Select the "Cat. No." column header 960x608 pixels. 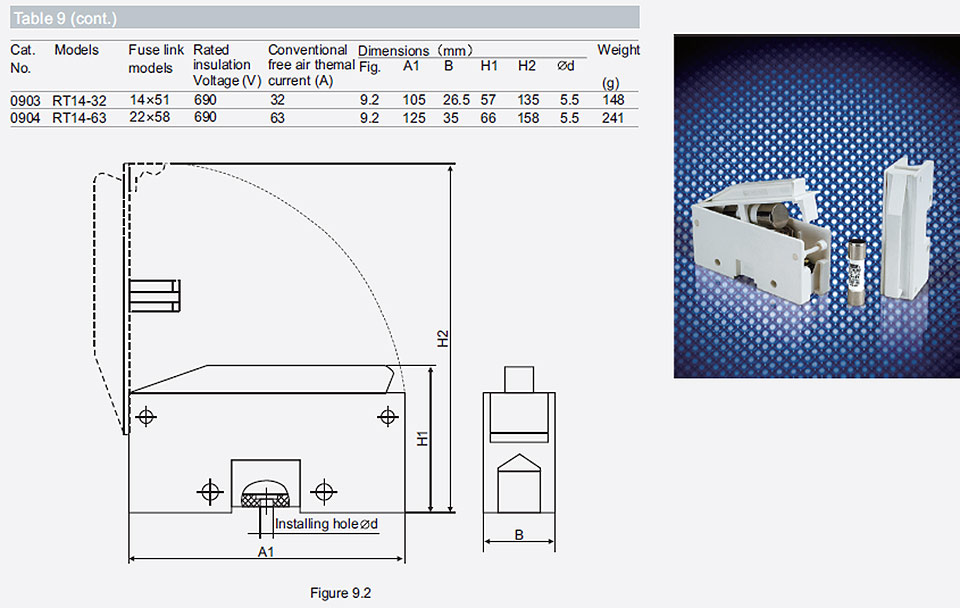tap(22, 59)
